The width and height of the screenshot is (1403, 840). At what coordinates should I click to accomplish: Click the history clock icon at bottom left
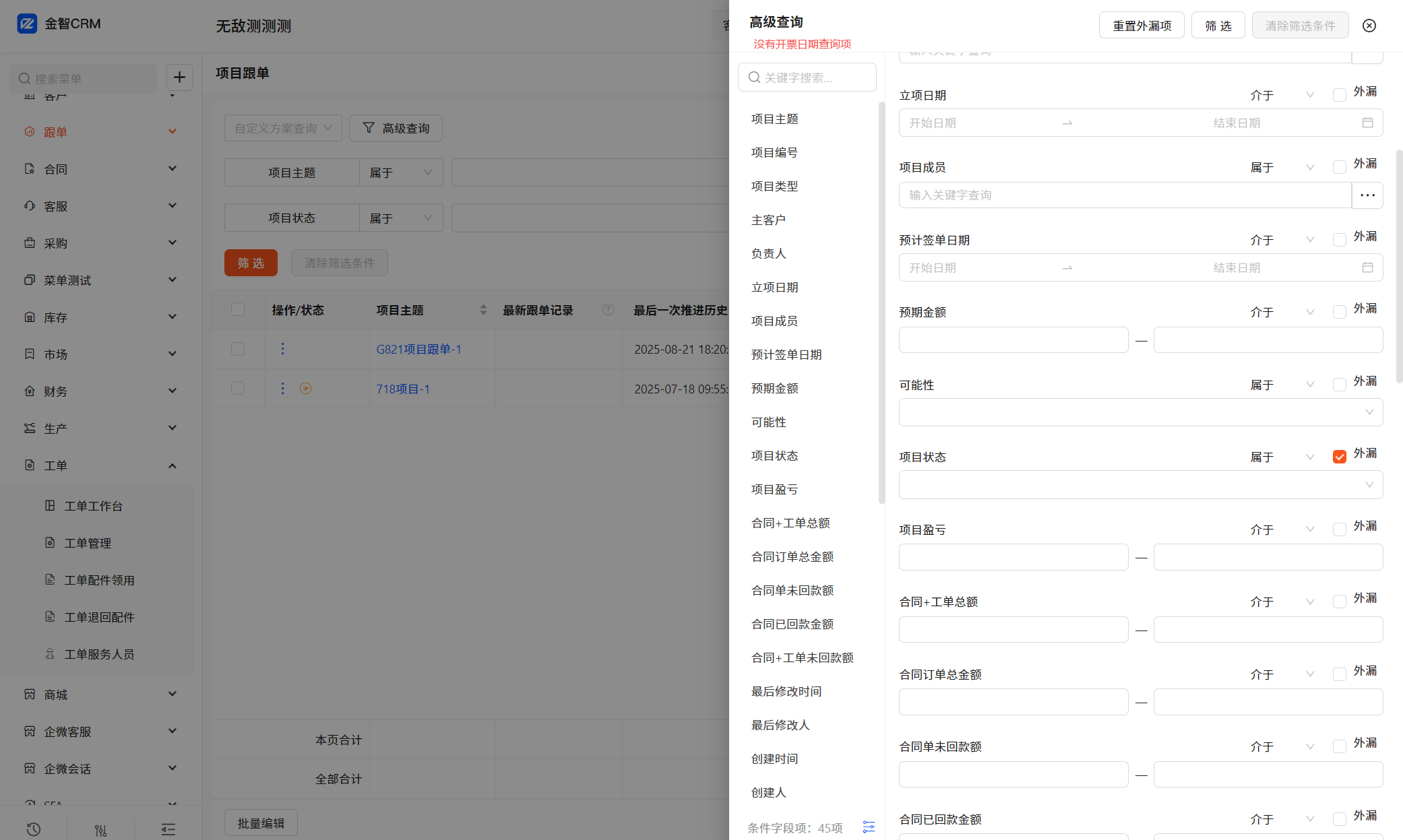(x=33, y=829)
